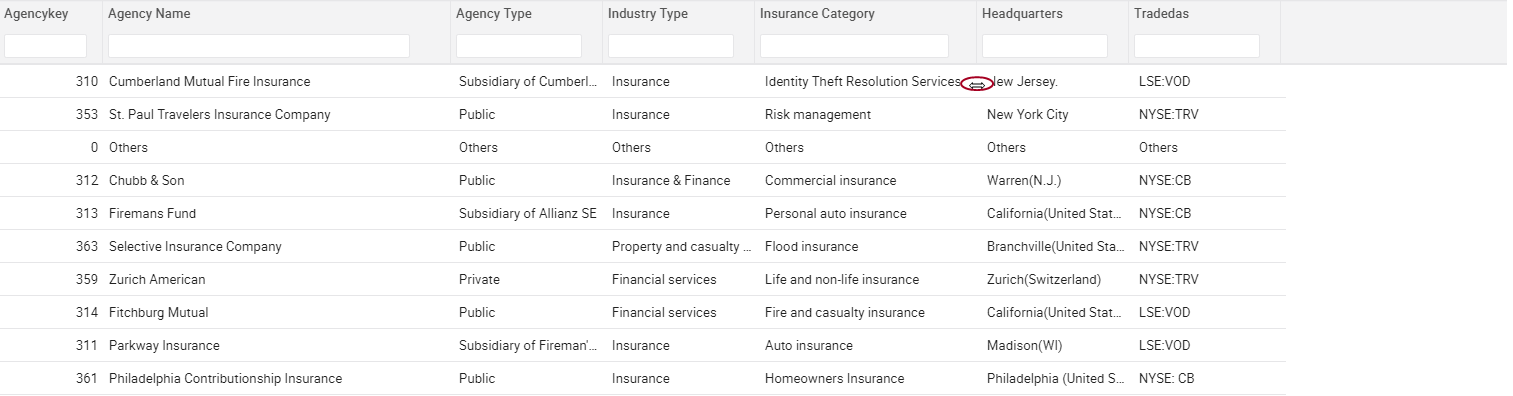
Task: Select the Cumberland Mutual Fire Insurance row
Action: [x=643, y=82]
